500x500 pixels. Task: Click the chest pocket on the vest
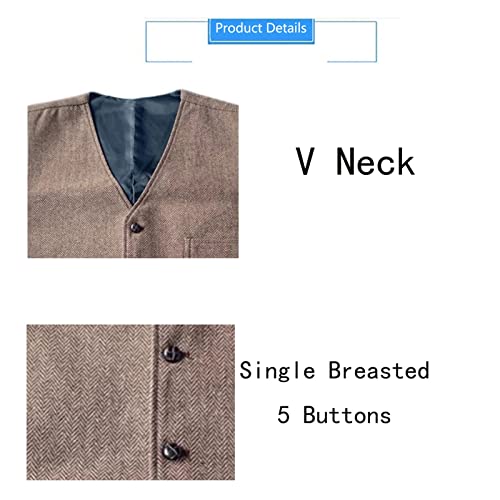tap(211, 247)
